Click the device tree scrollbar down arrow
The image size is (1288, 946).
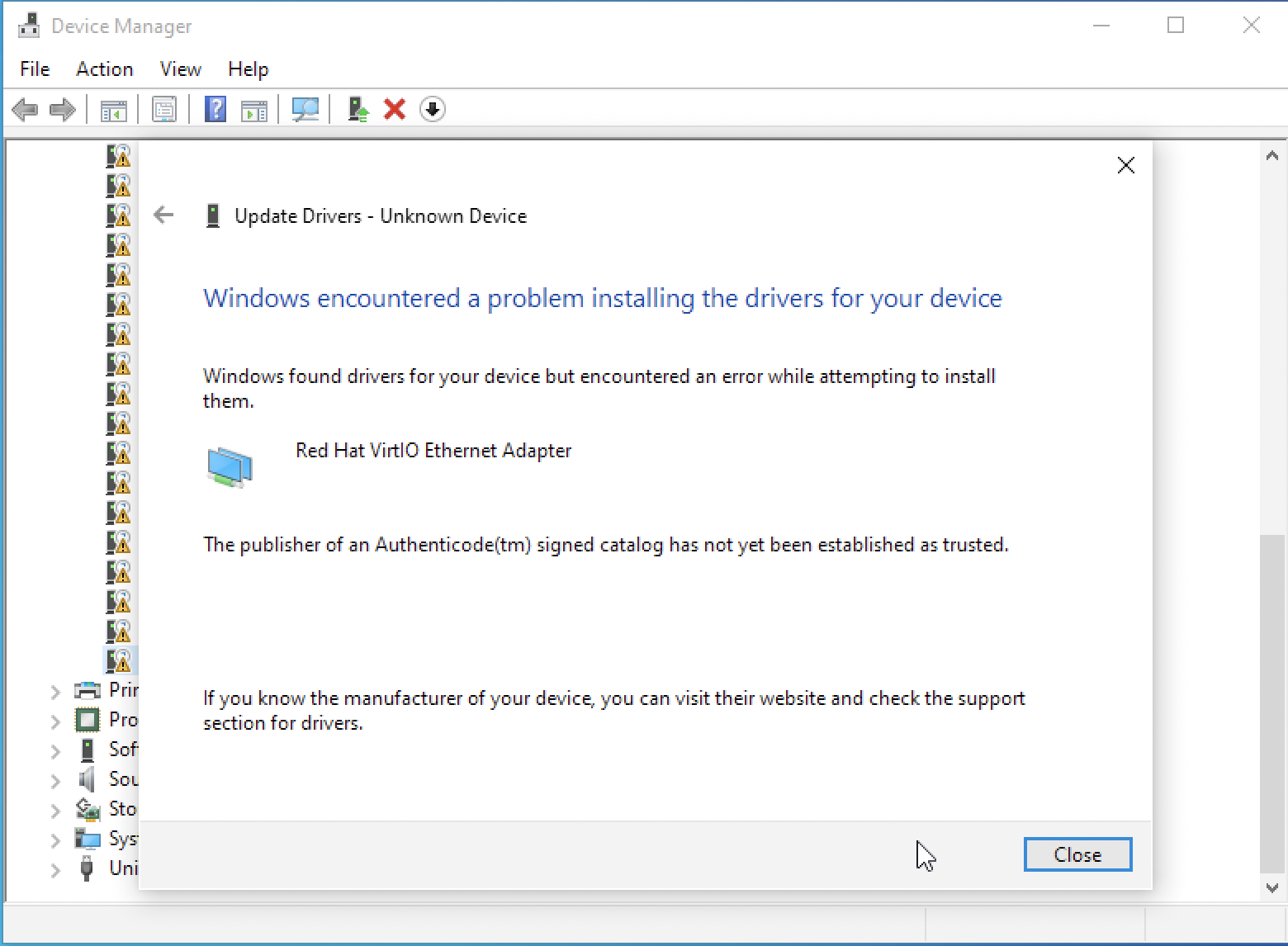click(x=1271, y=887)
